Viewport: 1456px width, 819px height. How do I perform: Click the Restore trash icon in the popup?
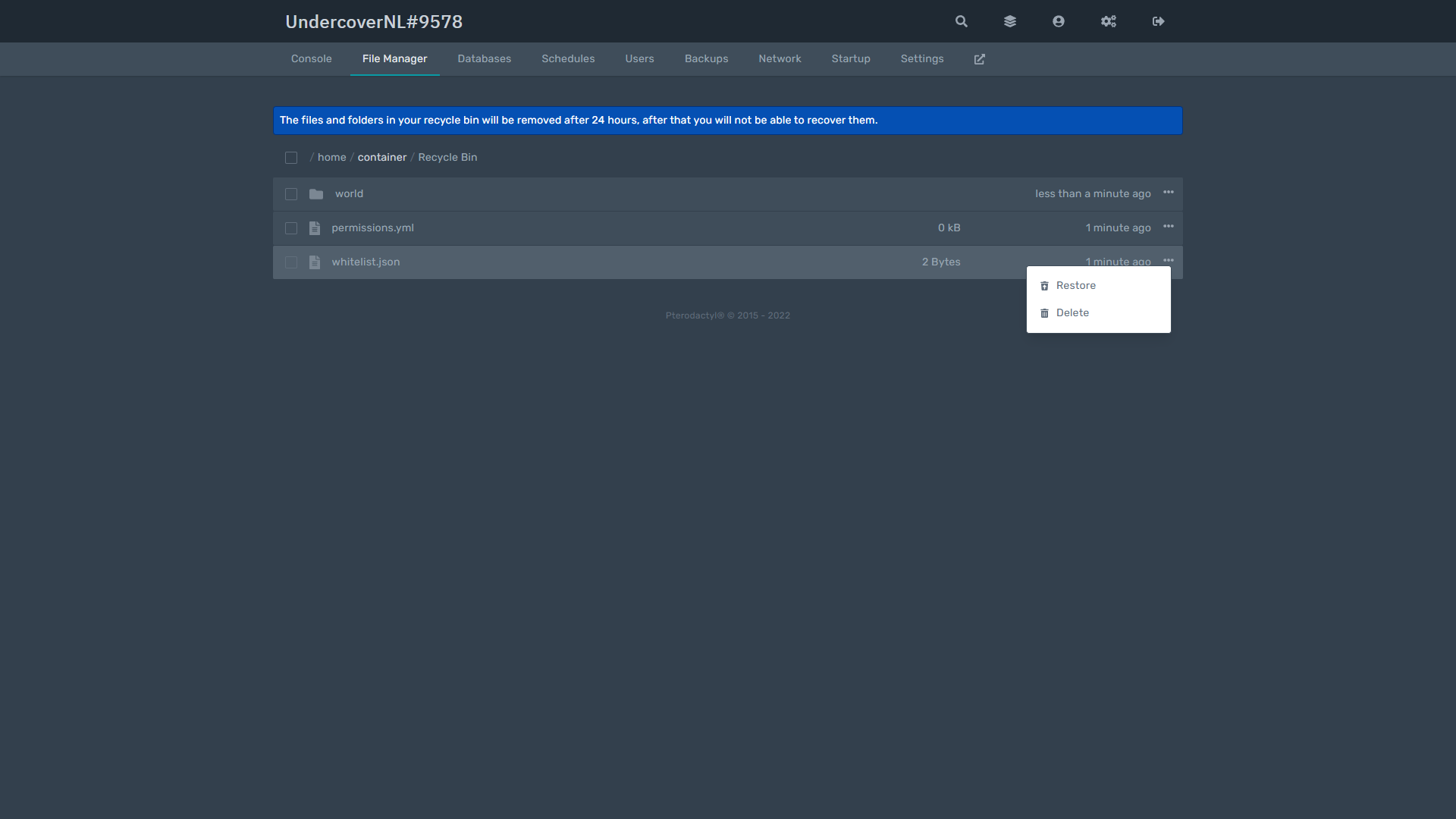pyautogui.click(x=1044, y=286)
